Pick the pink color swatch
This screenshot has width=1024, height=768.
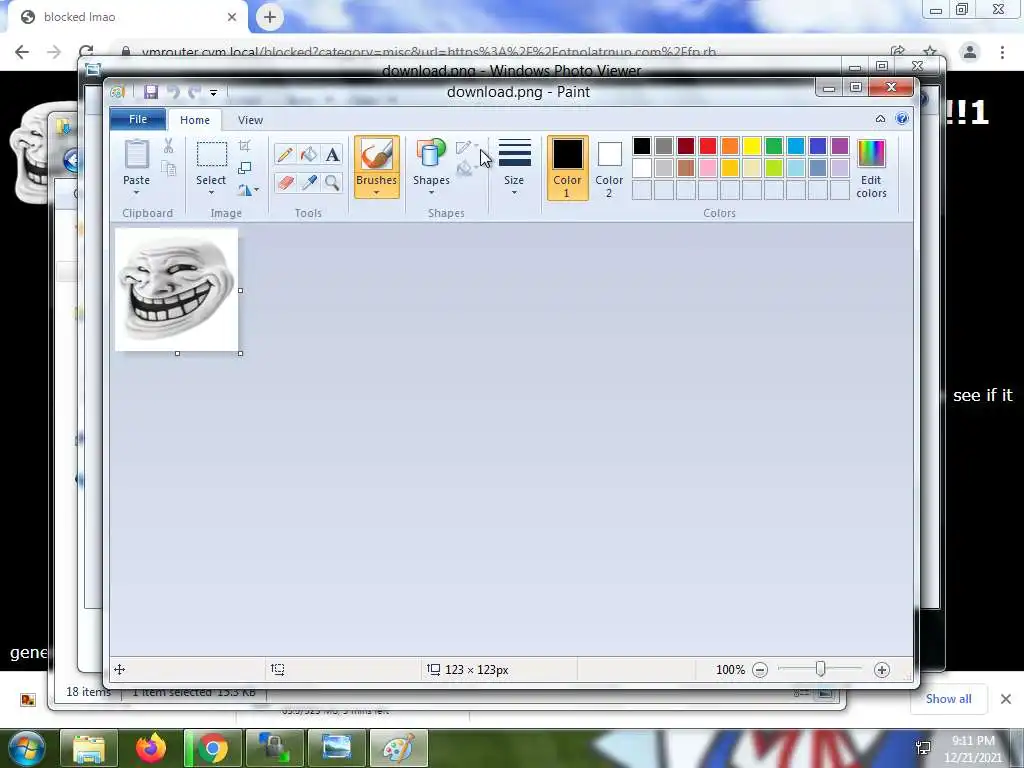pyautogui.click(x=707, y=168)
